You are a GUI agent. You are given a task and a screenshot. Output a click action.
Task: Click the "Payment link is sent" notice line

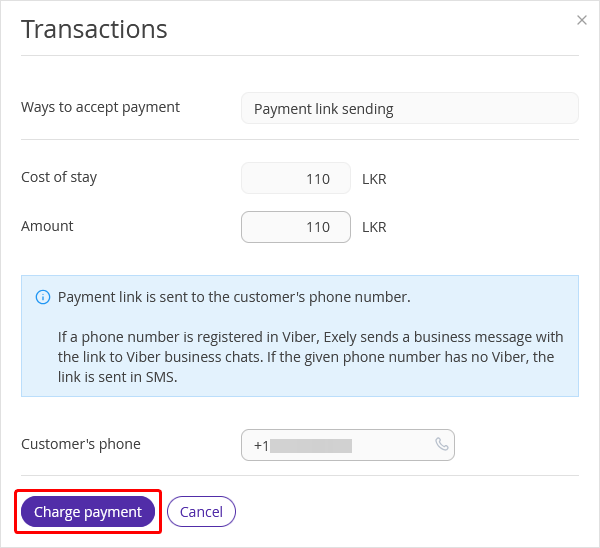pyautogui.click(x=234, y=297)
